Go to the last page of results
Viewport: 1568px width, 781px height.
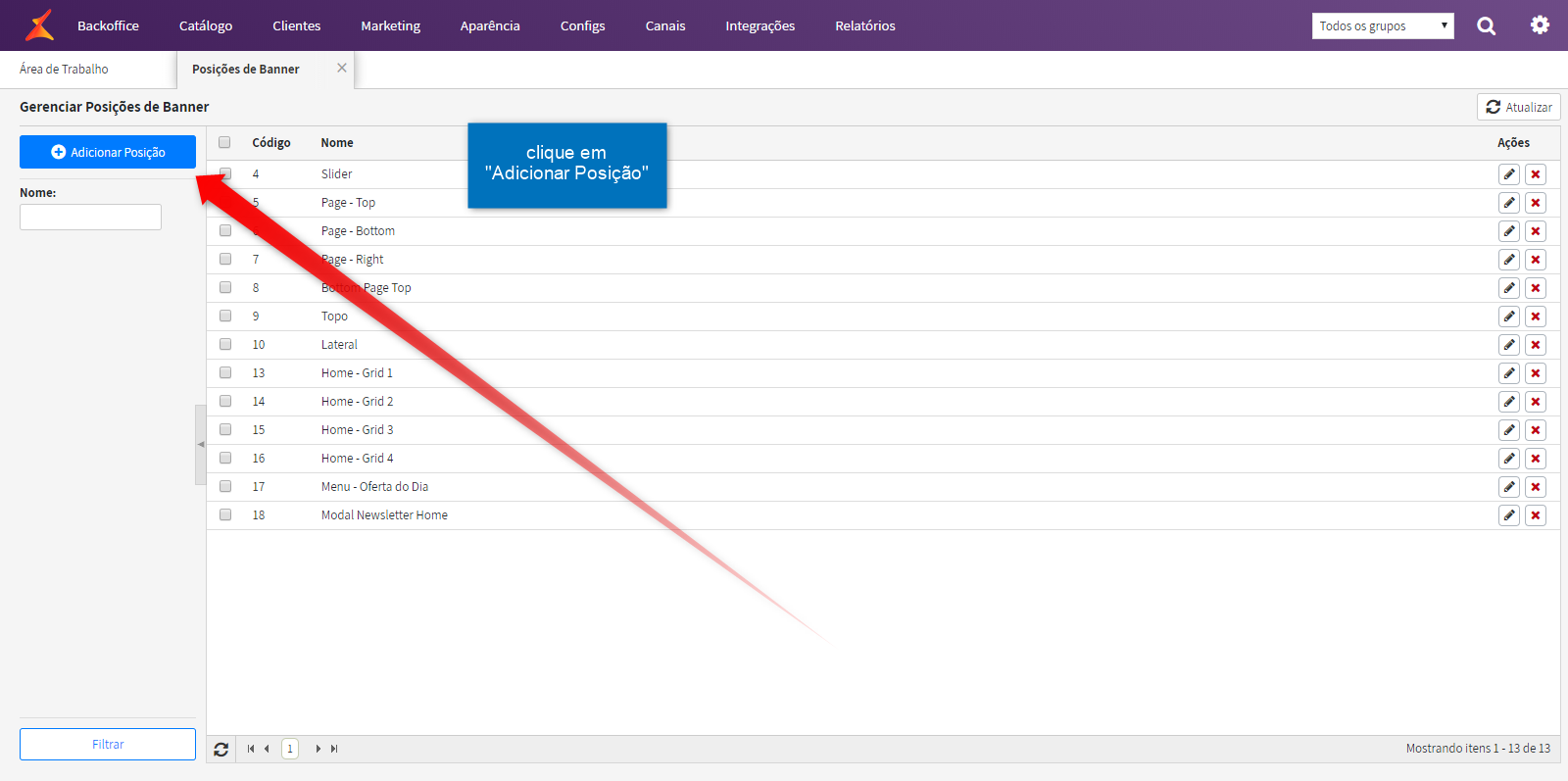[x=334, y=749]
